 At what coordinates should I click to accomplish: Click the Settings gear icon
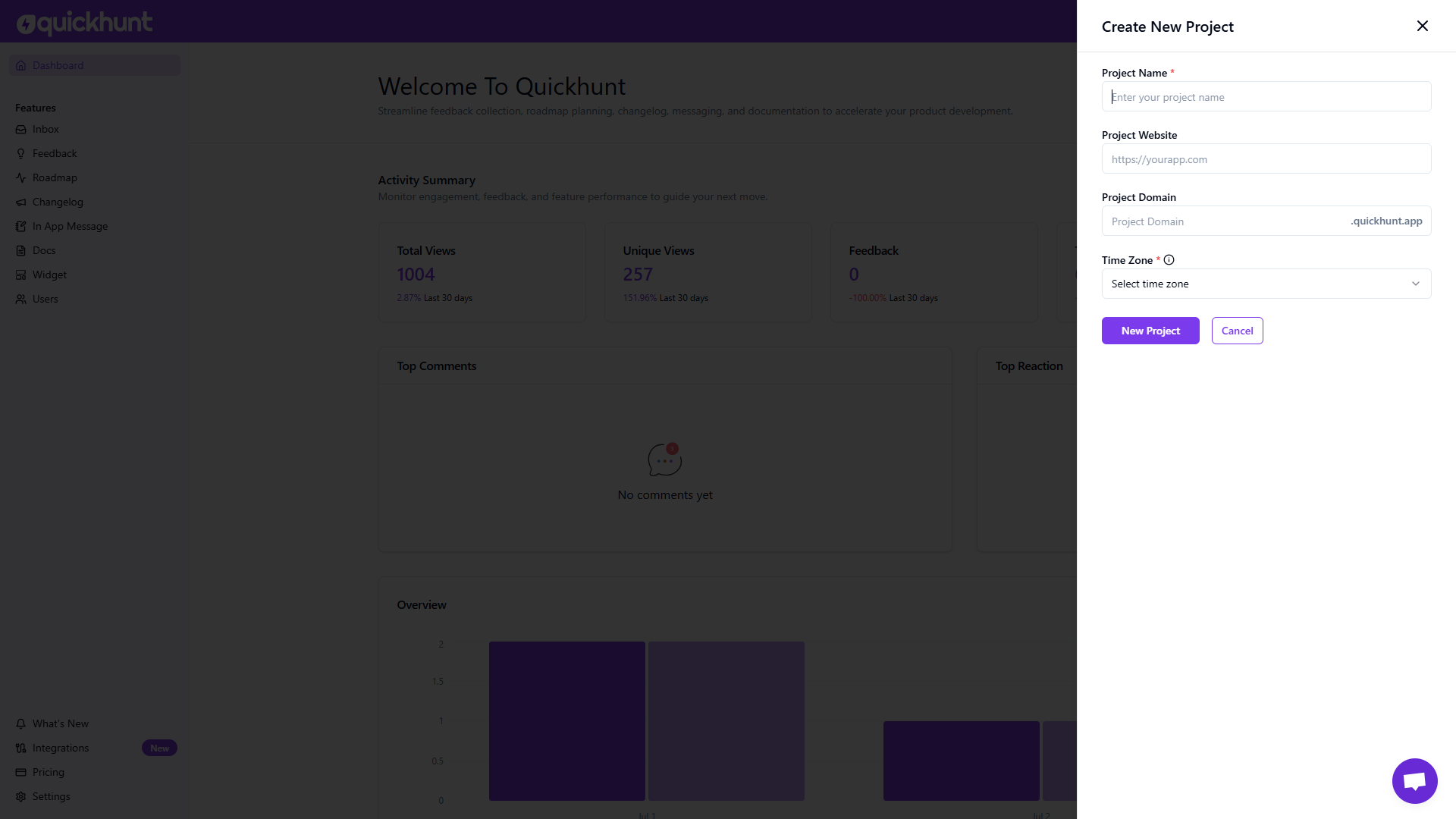click(x=21, y=797)
